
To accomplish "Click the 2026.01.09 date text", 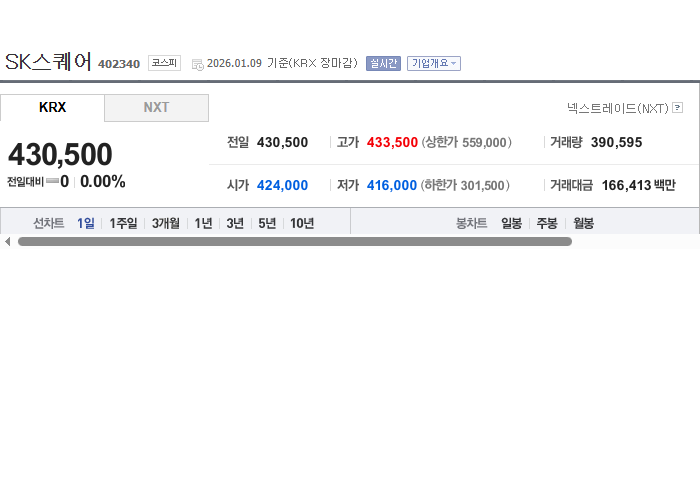I will 234,63.
